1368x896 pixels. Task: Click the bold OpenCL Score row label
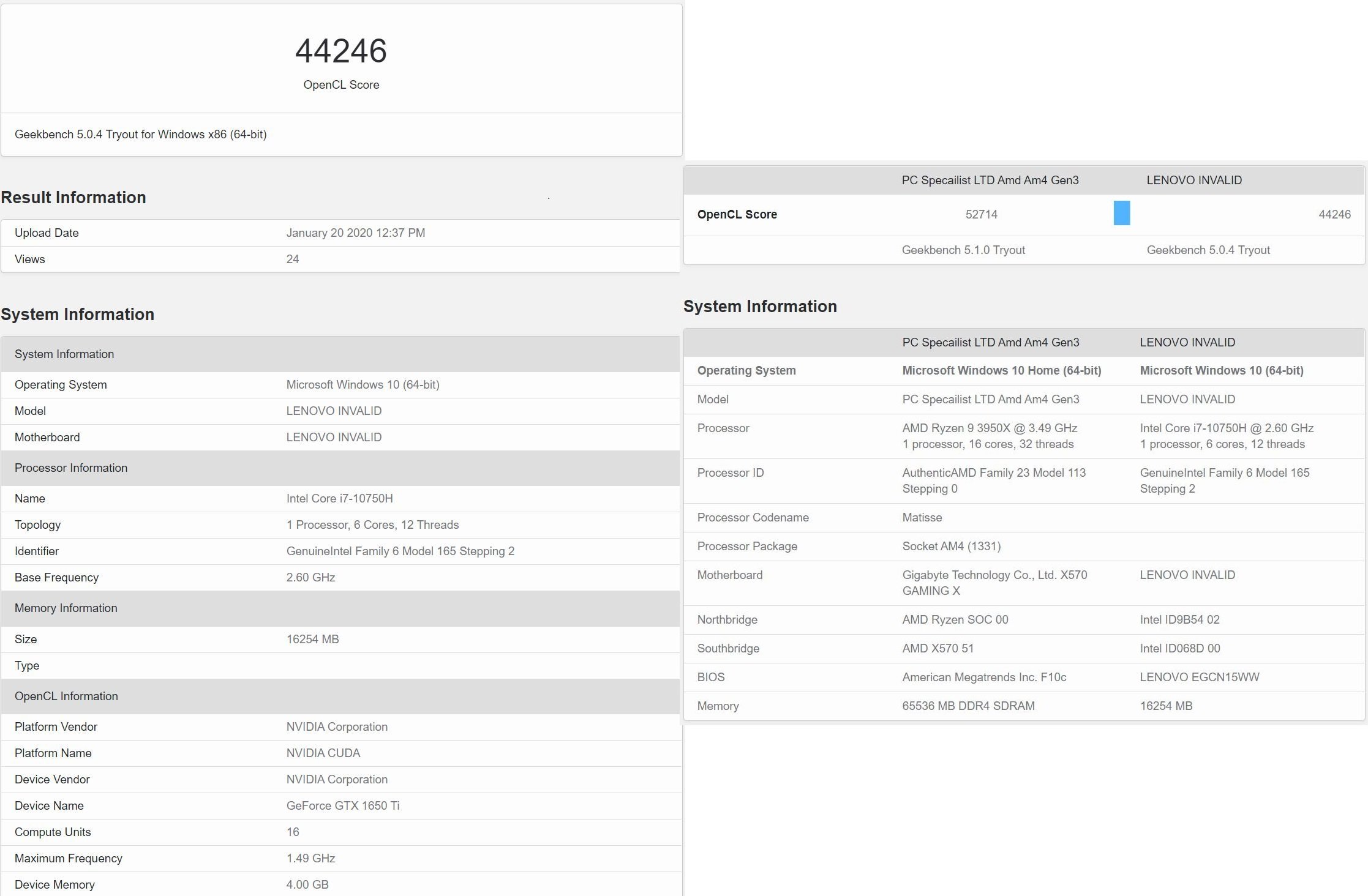pyautogui.click(x=737, y=215)
